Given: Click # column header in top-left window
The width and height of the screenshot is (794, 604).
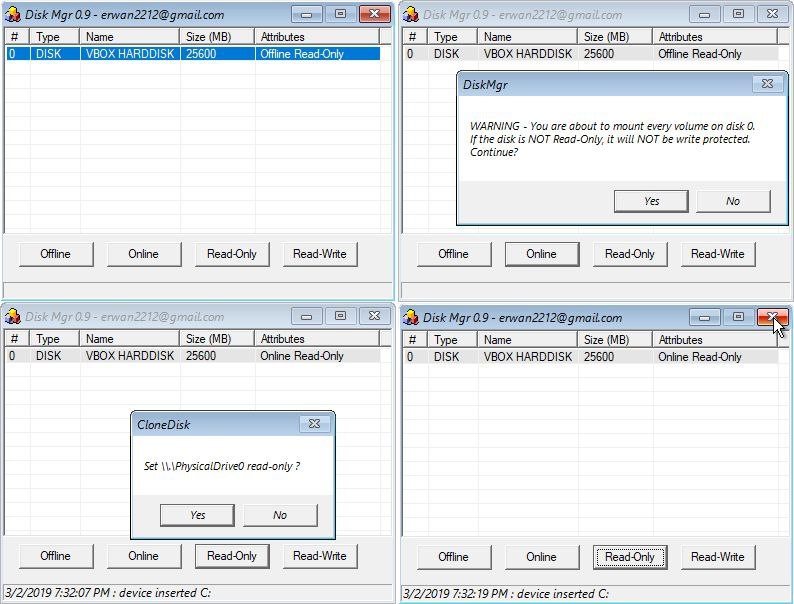Looking at the screenshot, I should [17, 37].
